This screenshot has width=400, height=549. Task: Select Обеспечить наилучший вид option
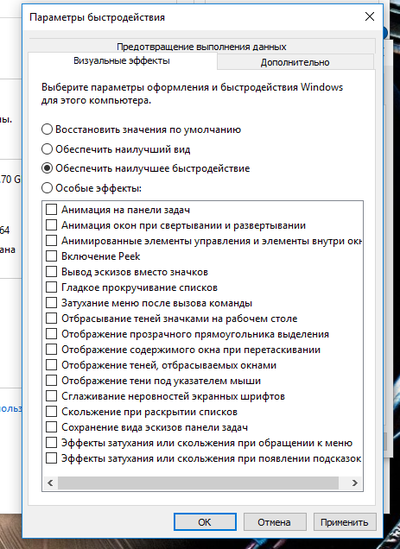[47, 149]
